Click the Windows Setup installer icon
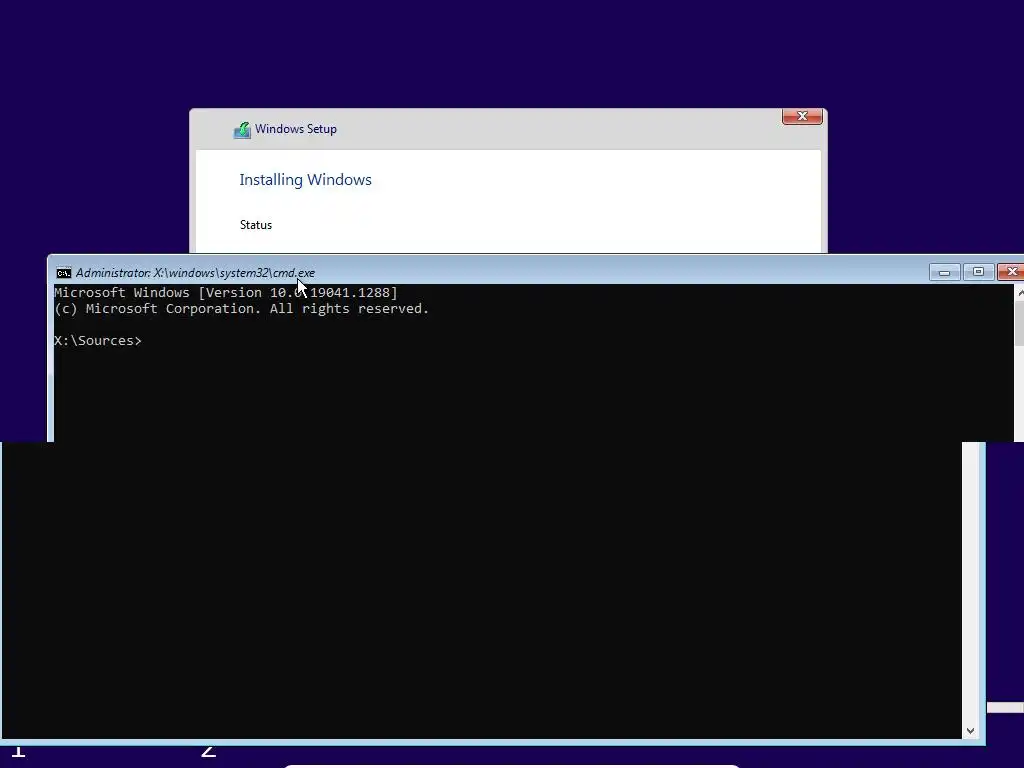This screenshot has height=768, width=1024. [242, 130]
